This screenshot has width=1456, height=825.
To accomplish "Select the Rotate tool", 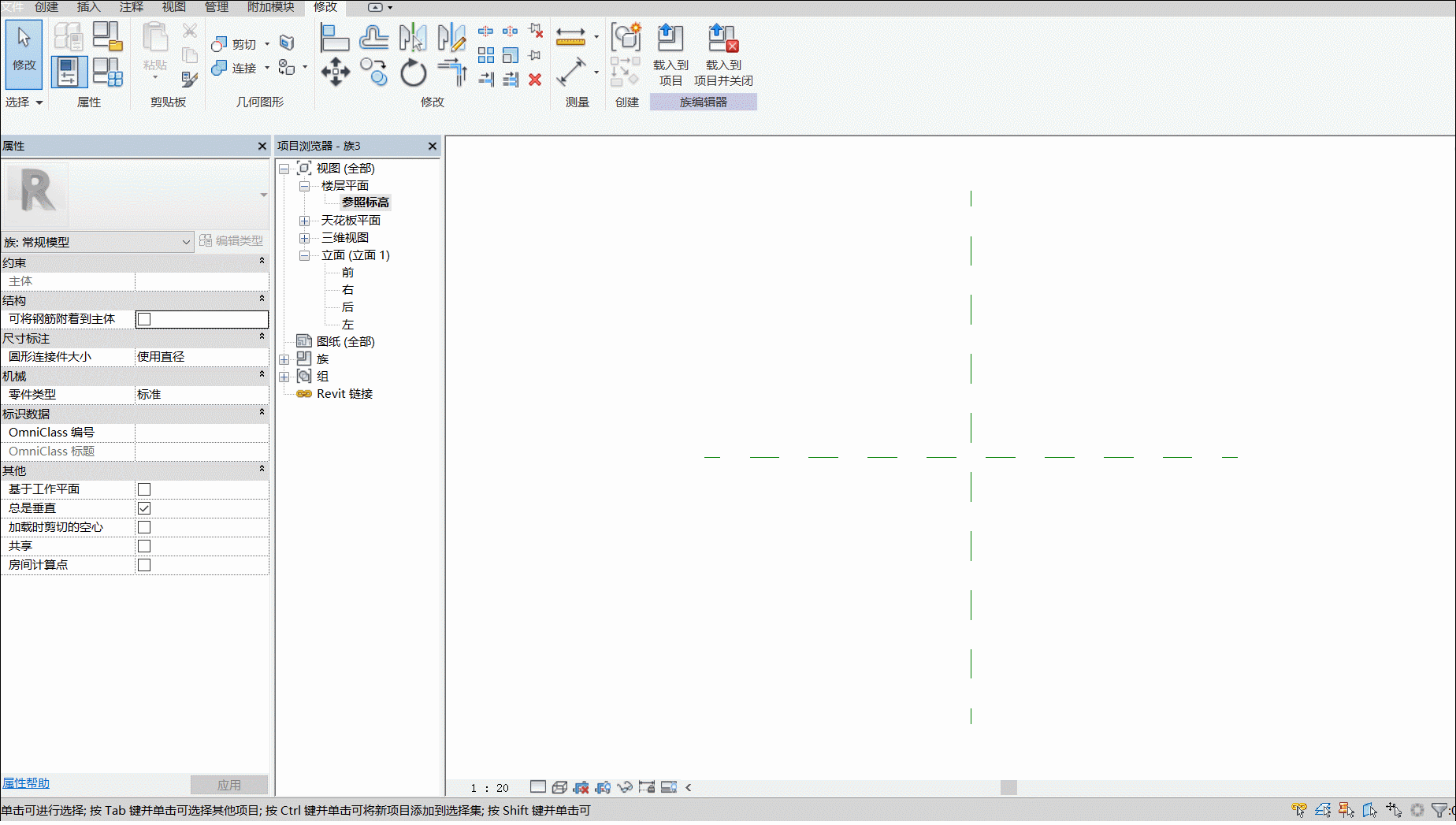I will [412, 72].
